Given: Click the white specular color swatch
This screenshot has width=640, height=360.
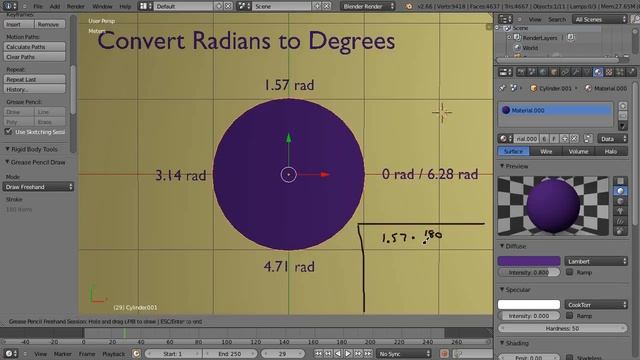Looking at the screenshot, I should click(529, 304).
